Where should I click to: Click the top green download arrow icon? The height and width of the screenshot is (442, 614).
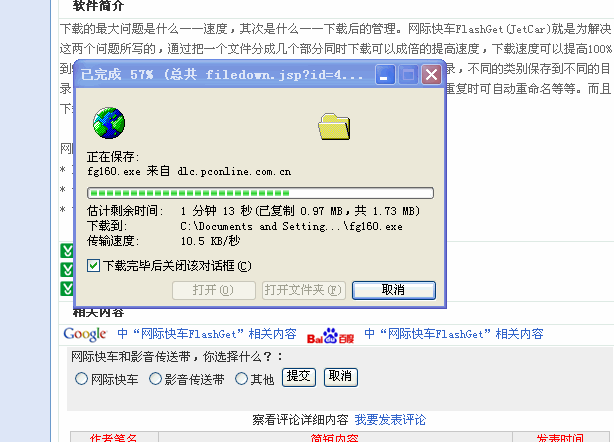(67, 251)
